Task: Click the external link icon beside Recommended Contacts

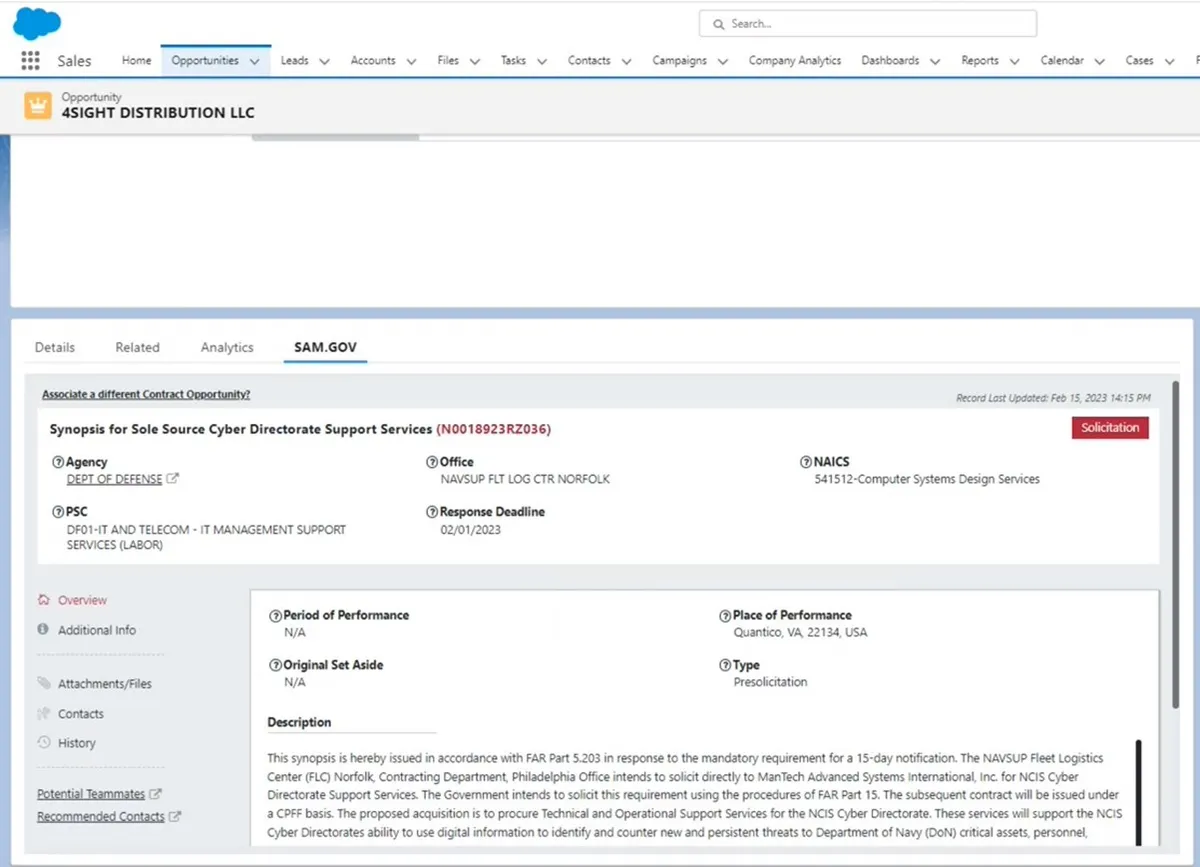Action: click(175, 817)
